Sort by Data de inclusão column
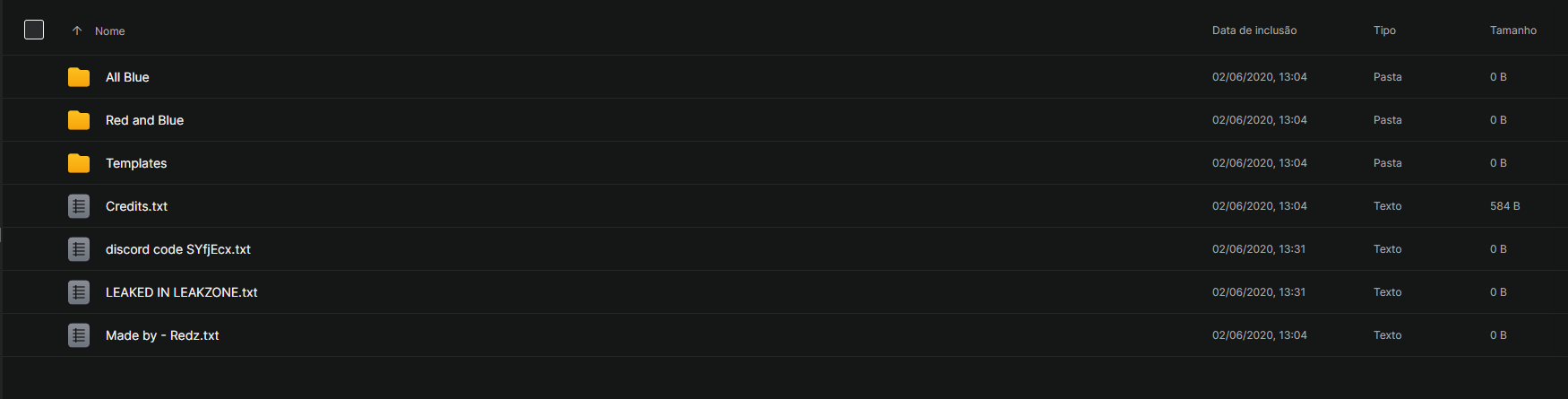Screen dimensions: 1568x399 click(1254, 30)
